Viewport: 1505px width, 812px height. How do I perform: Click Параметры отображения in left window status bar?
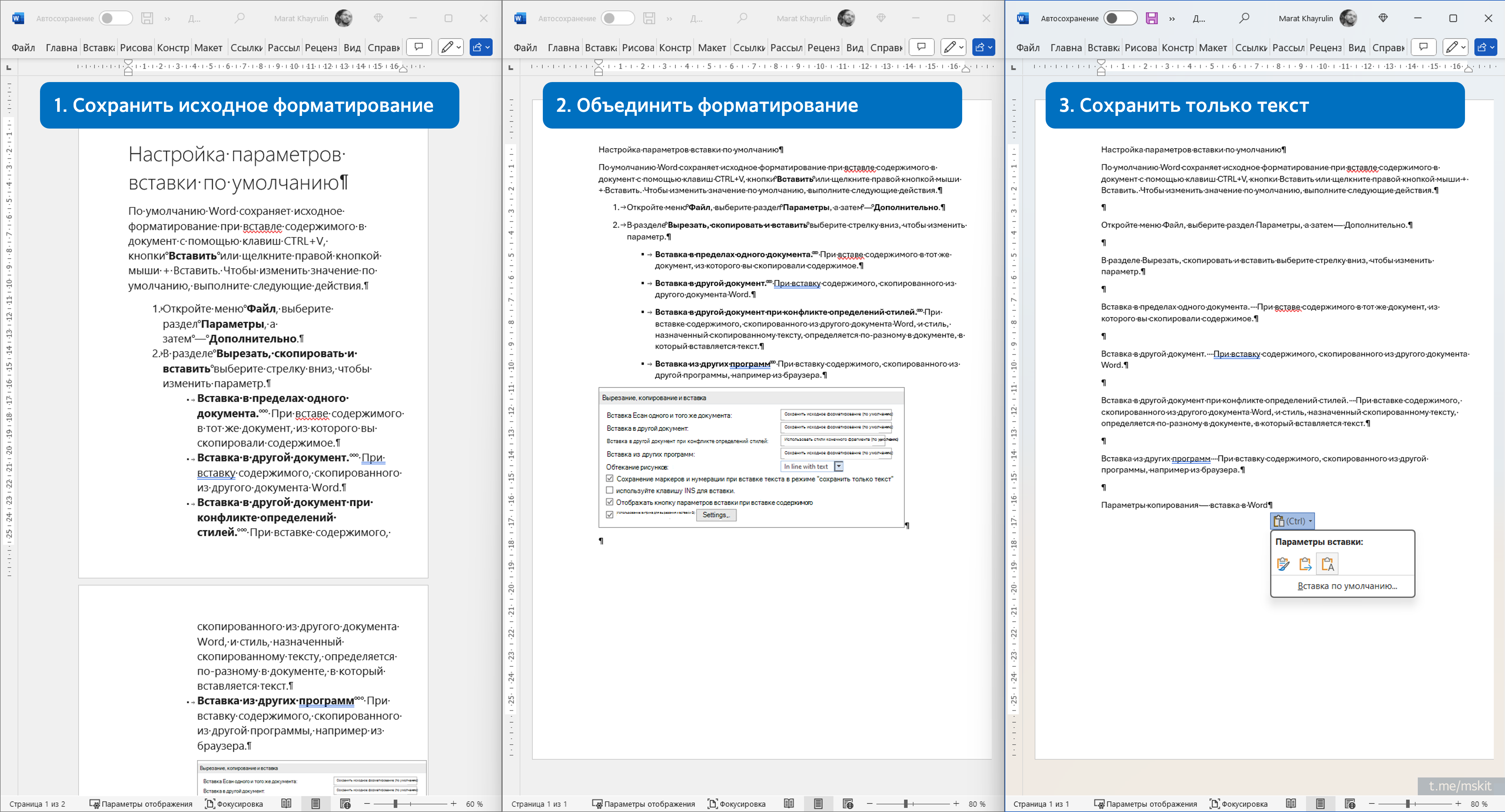point(141,804)
